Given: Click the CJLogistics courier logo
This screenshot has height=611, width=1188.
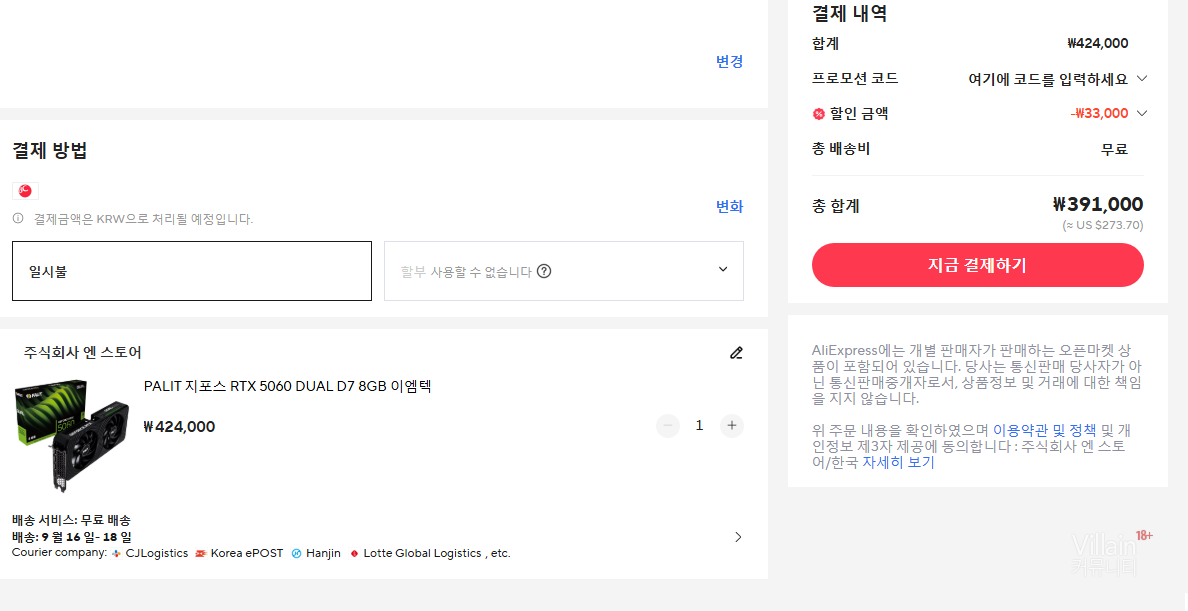Looking at the screenshot, I should click(x=117, y=553).
